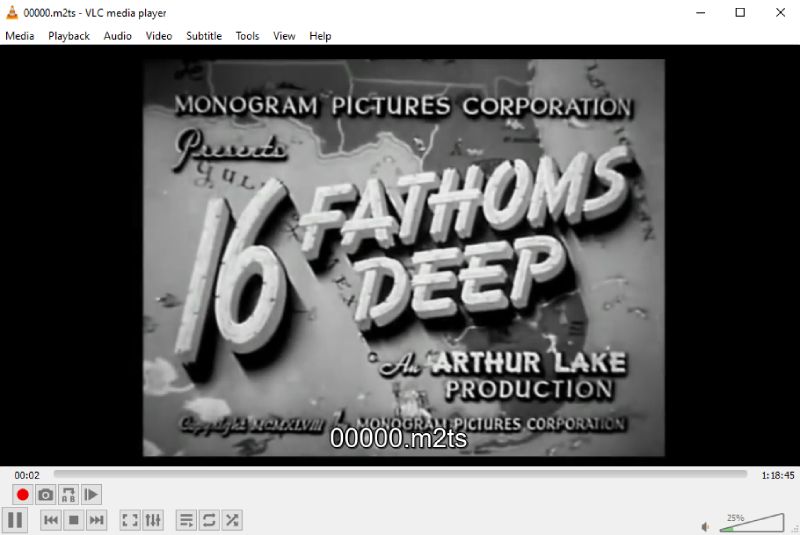Screen dimensions: 800x535
Task: Mute audio using speaker icon
Action: coord(706,526)
